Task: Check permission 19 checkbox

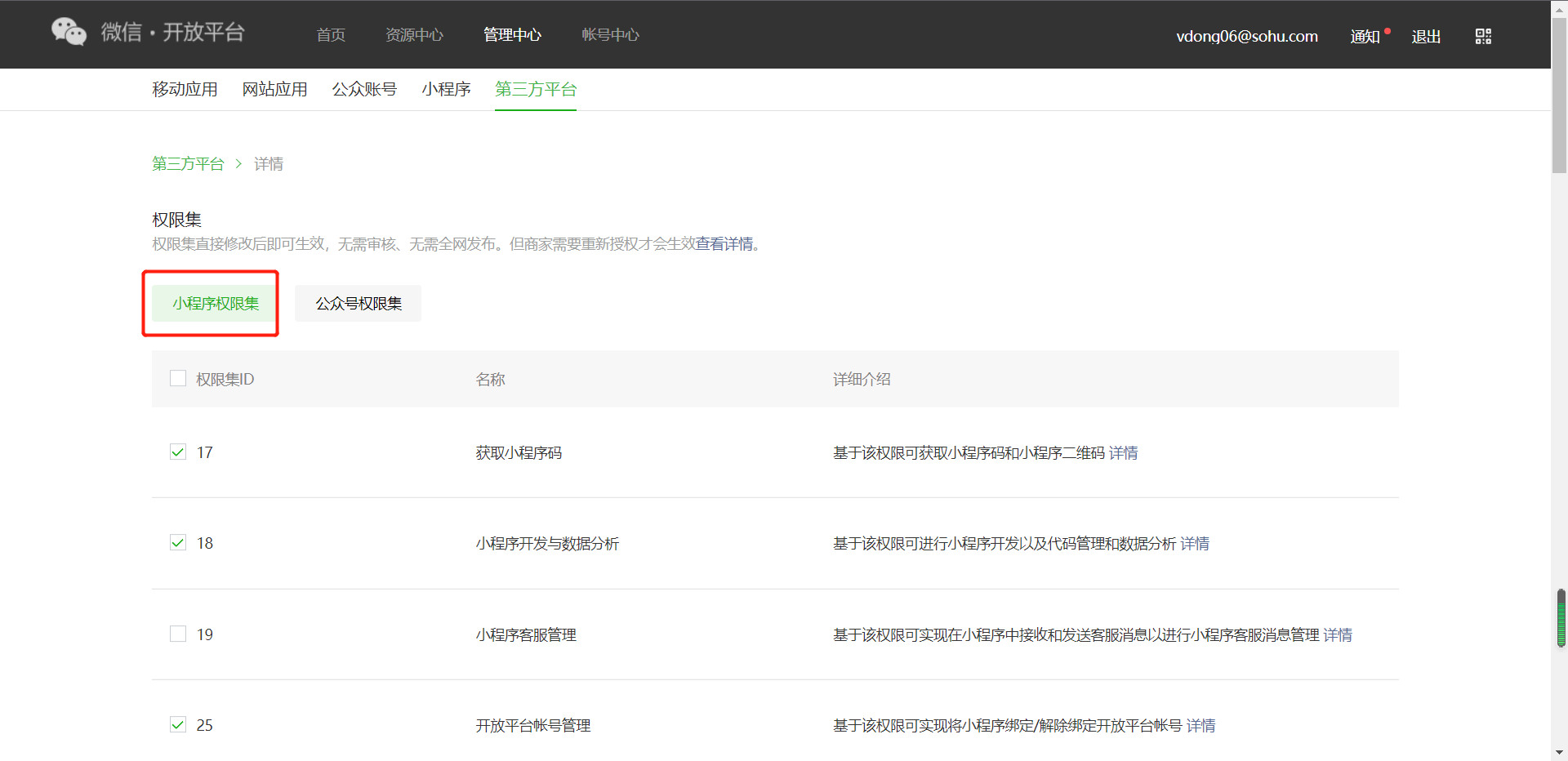Action: coord(178,634)
